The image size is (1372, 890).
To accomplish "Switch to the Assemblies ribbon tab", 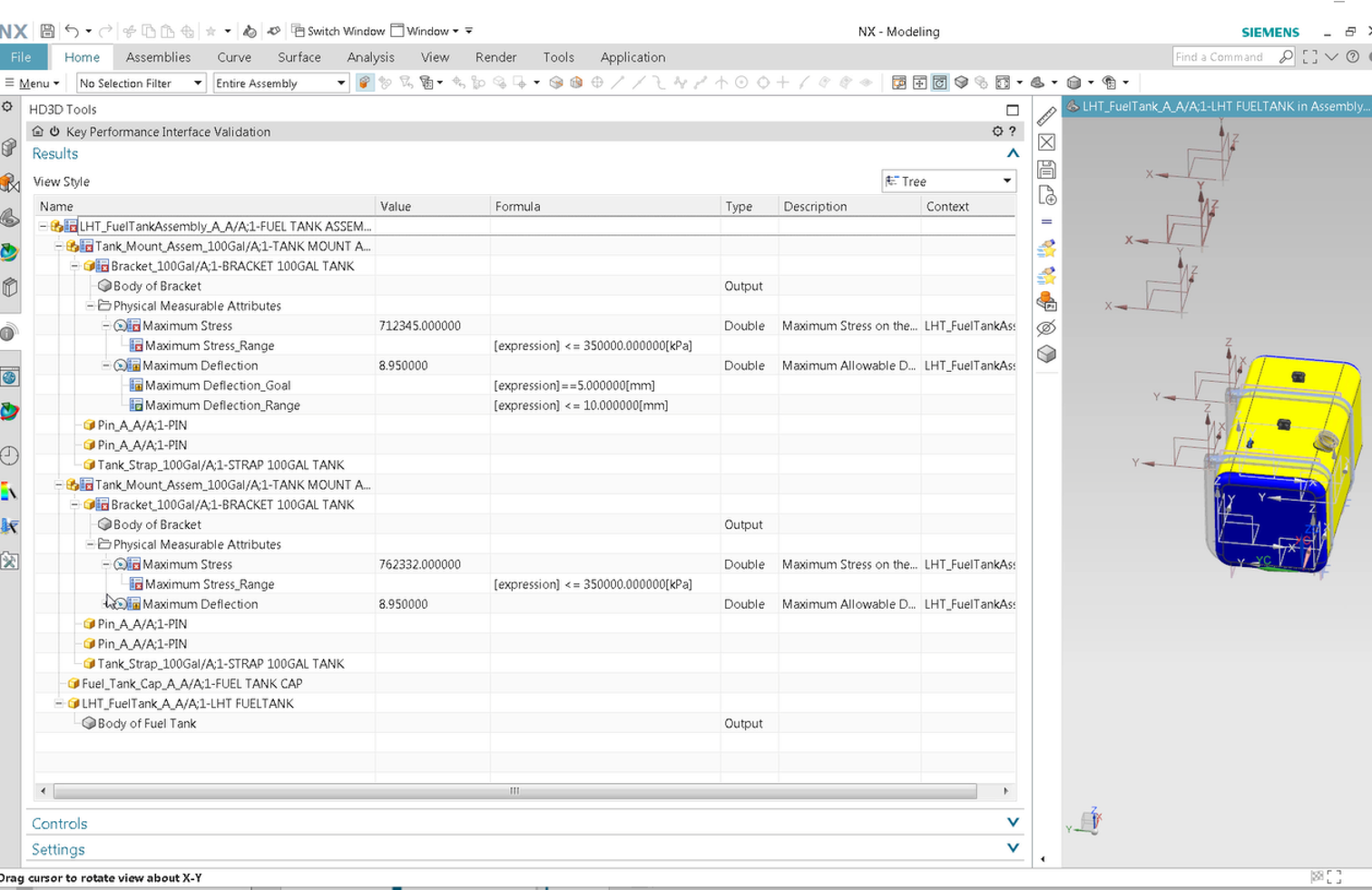I will point(158,57).
